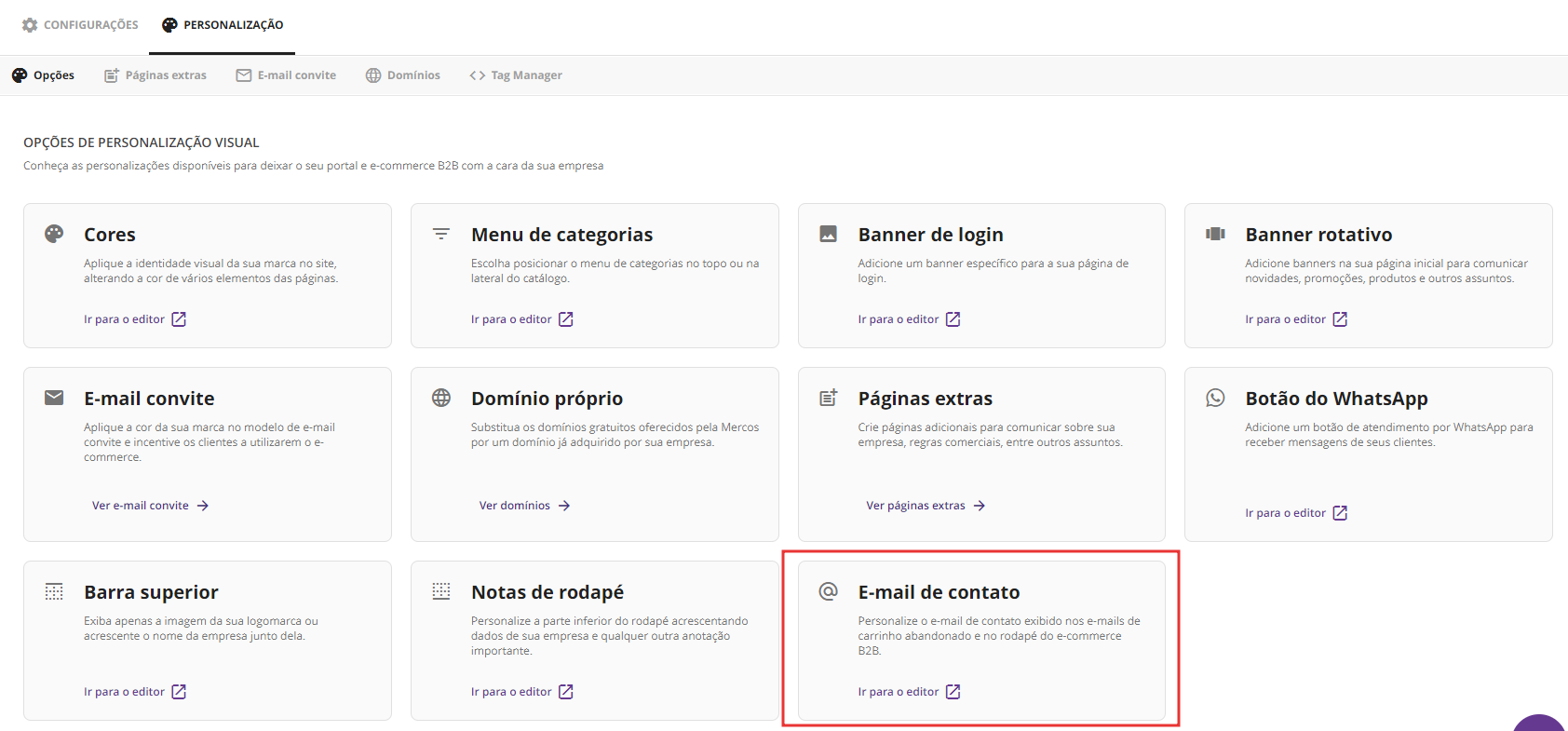Viewport: 1568px width, 731px height.
Task: Click the 'E-mail de contato' card title
Action: (x=939, y=592)
